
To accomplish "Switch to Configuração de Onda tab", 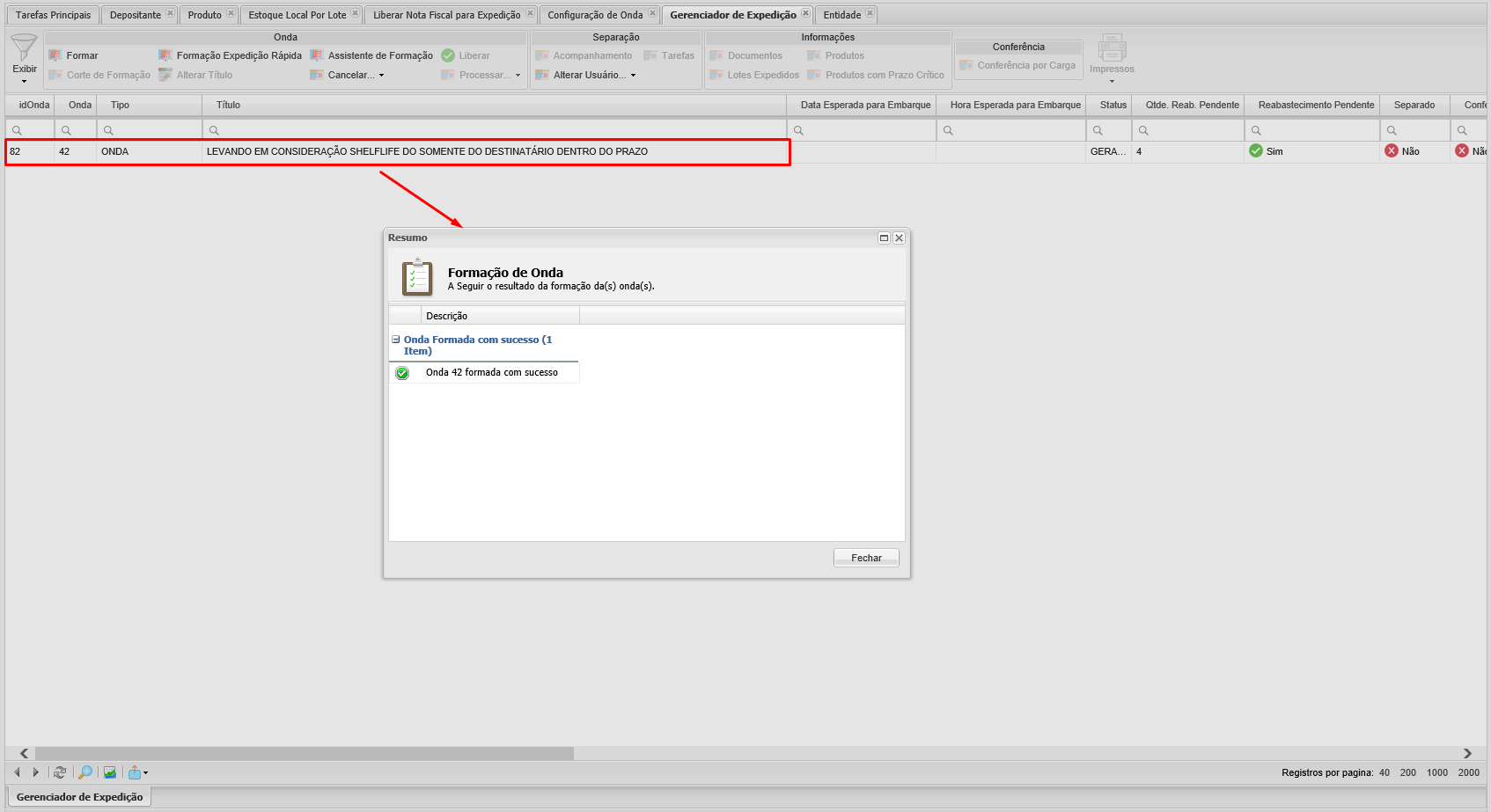I will click(595, 15).
